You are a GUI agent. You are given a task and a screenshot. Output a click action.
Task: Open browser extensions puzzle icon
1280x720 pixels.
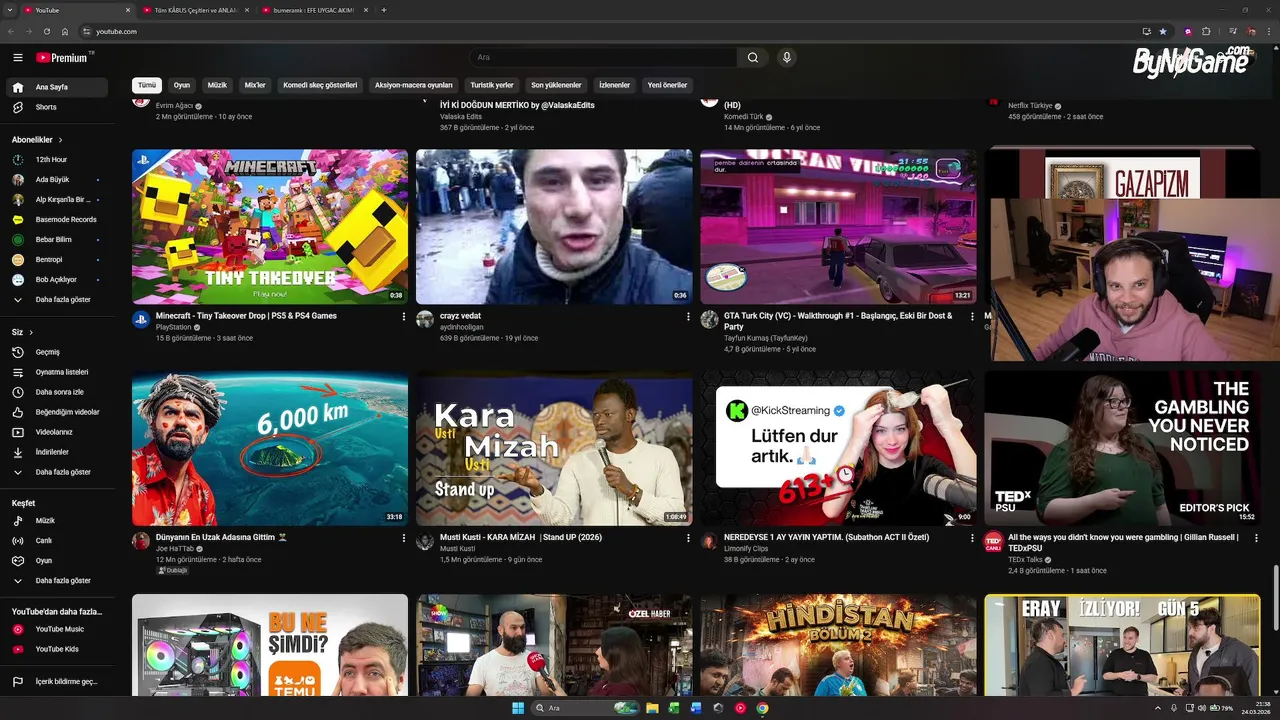pos(1206,31)
